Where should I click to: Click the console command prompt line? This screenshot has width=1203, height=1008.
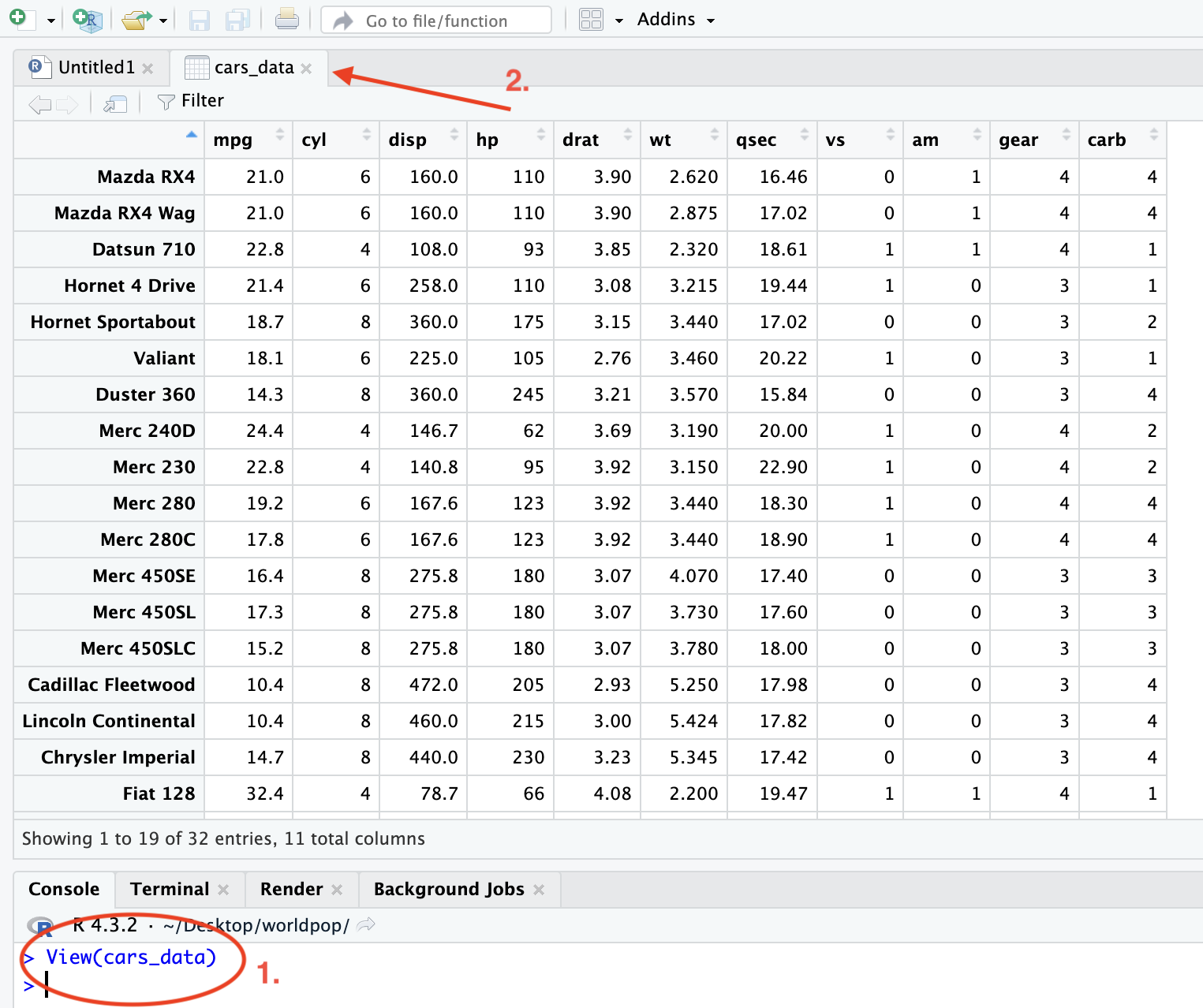607,985
